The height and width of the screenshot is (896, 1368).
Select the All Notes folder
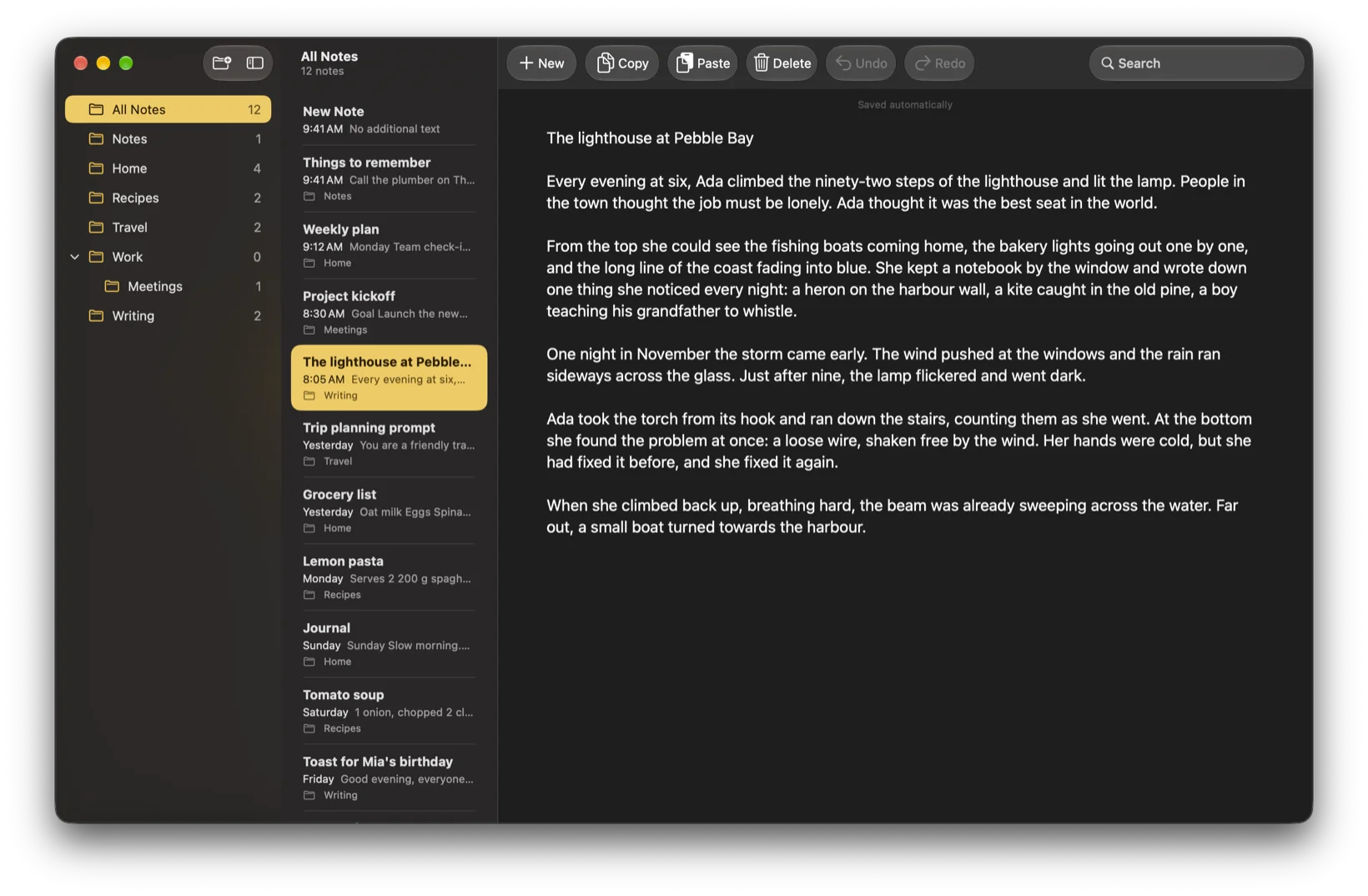click(168, 109)
